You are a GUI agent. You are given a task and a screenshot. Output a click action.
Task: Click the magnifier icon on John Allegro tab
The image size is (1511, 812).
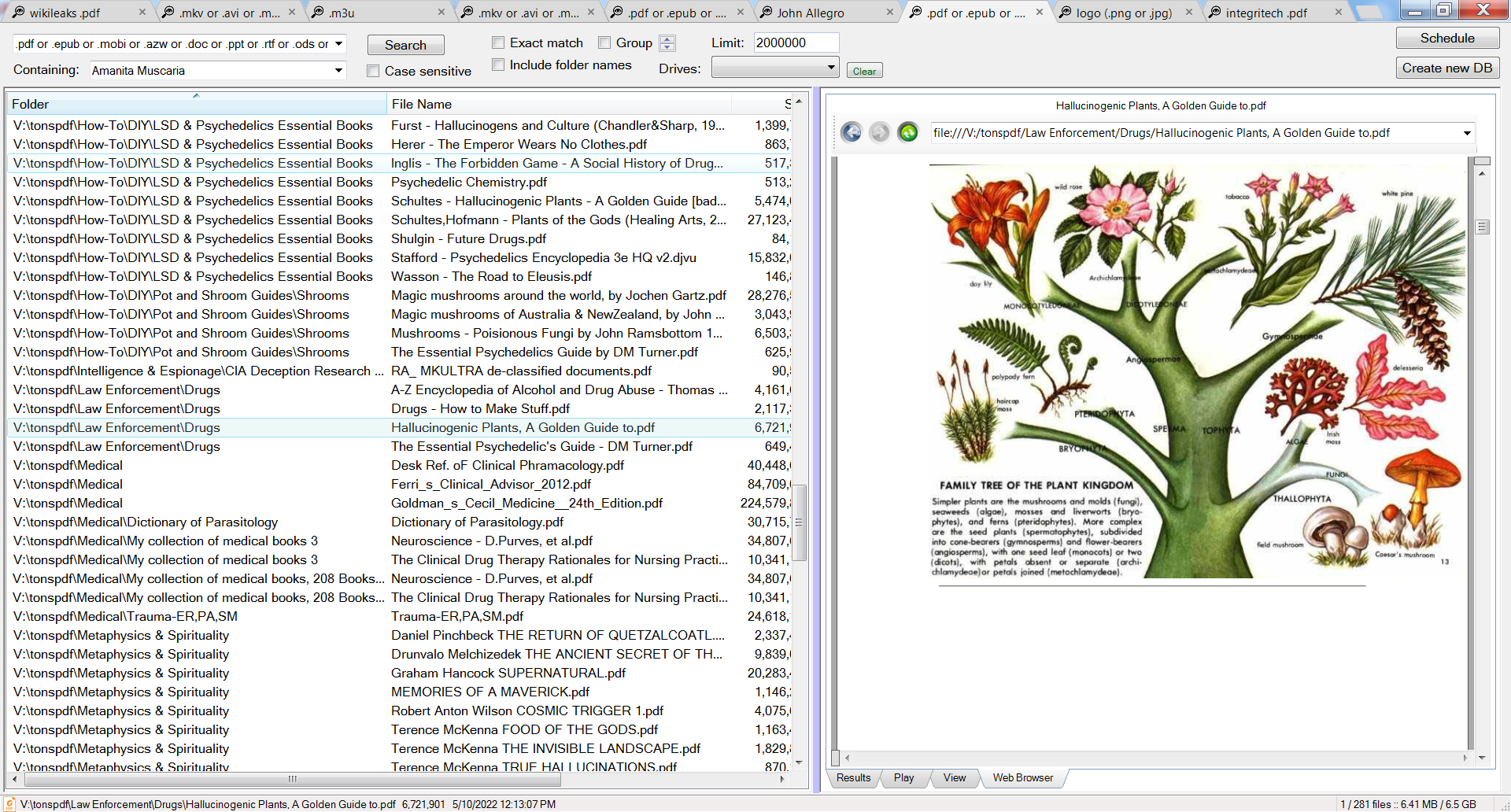pyautogui.click(x=767, y=12)
